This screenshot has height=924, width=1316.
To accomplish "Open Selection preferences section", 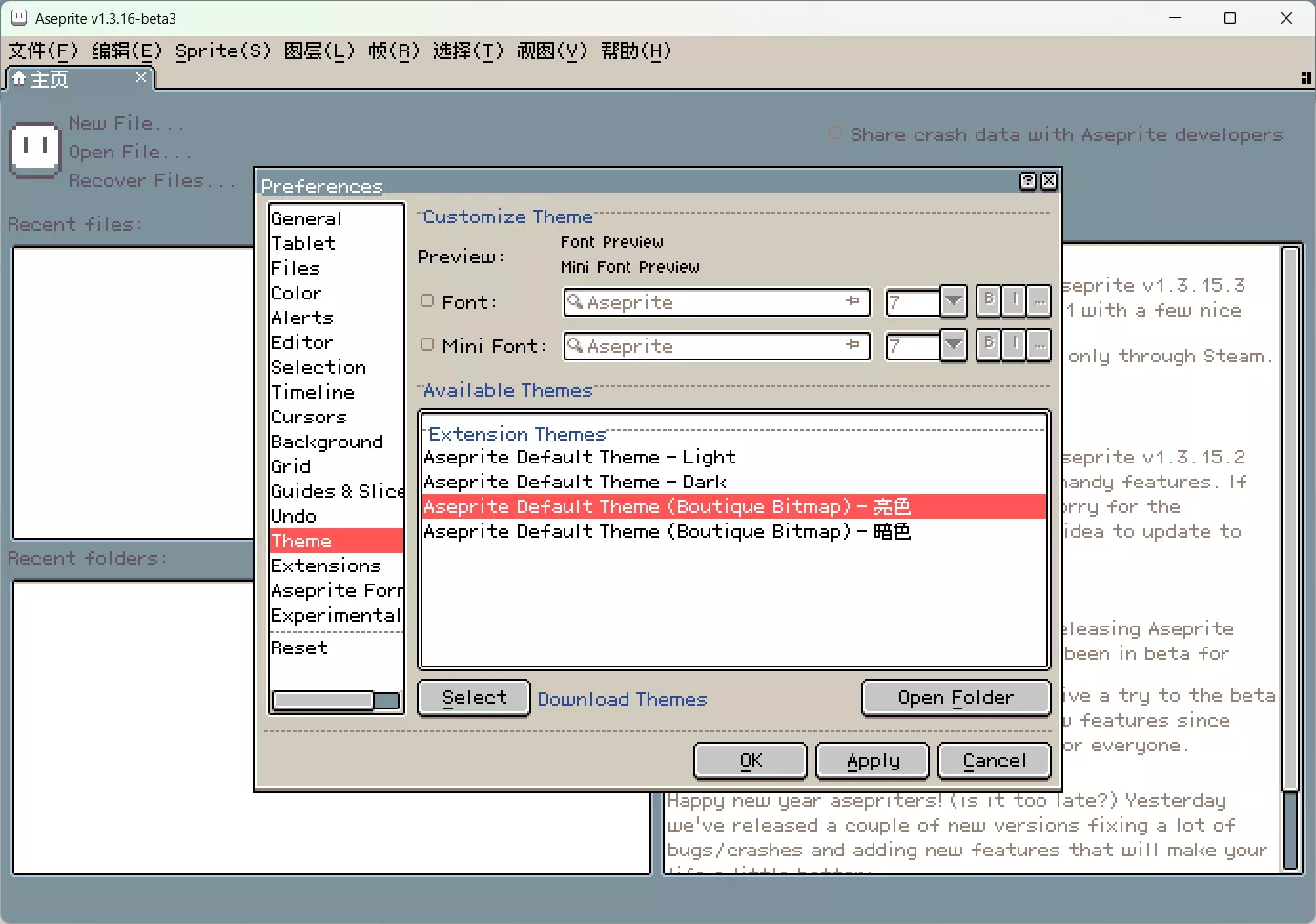I will 337,367.
